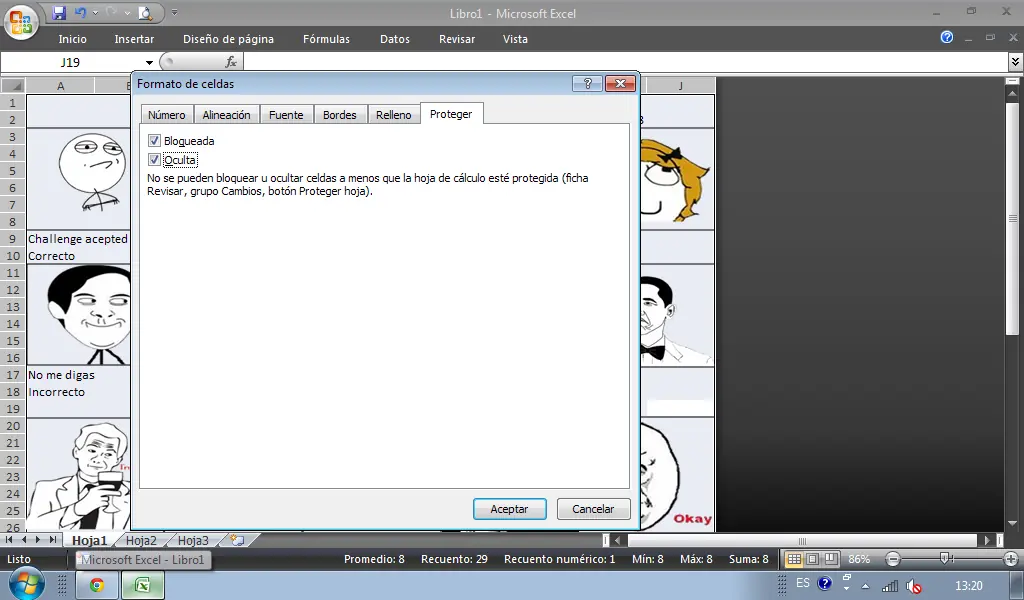This screenshot has height=600, width=1024.
Task: Select the Proteger tab
Action: click(x=451, y=114)
